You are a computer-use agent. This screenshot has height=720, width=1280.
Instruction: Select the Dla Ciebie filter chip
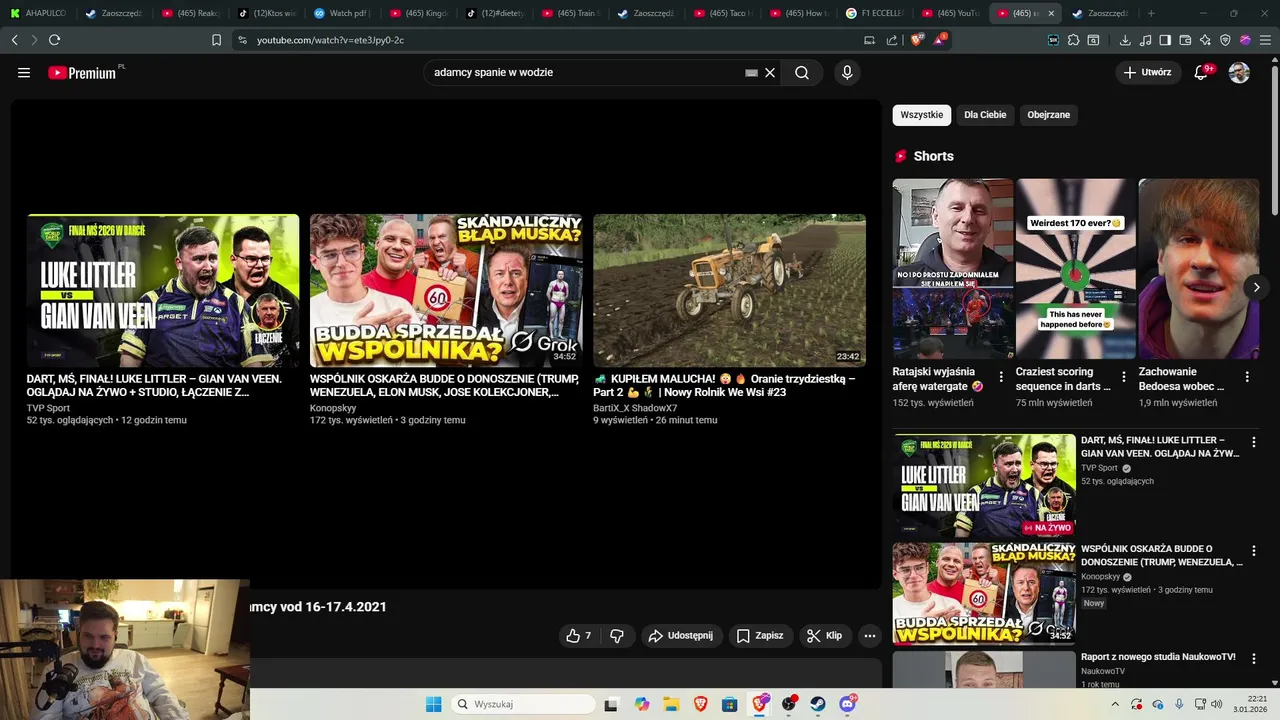985,115
